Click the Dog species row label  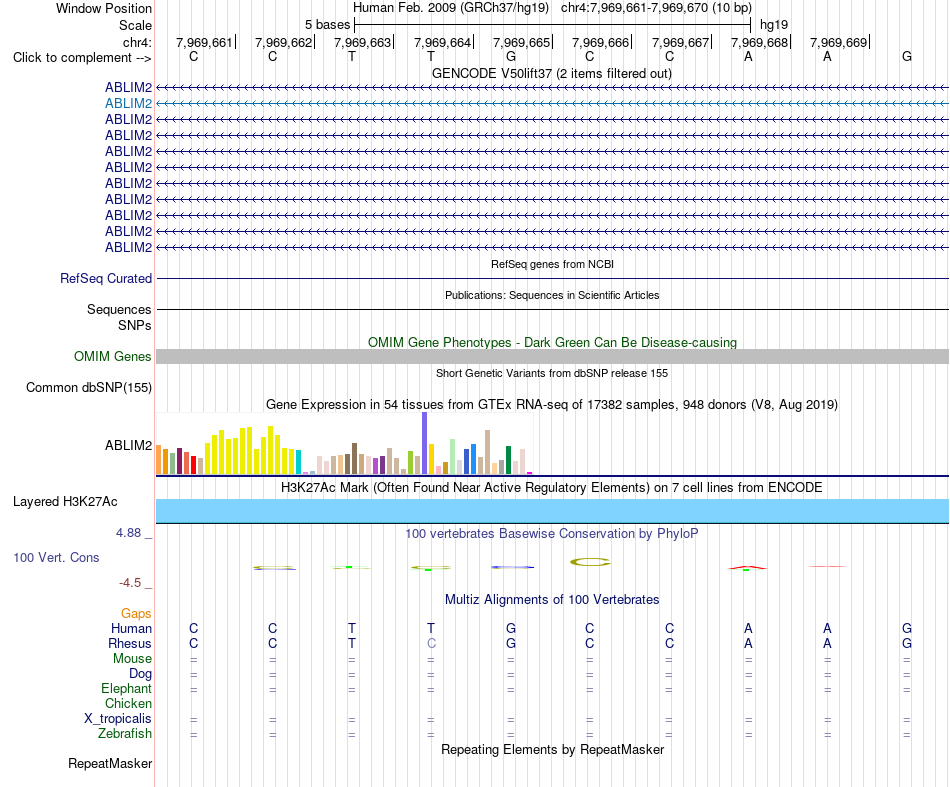click(x=140, y=674)
